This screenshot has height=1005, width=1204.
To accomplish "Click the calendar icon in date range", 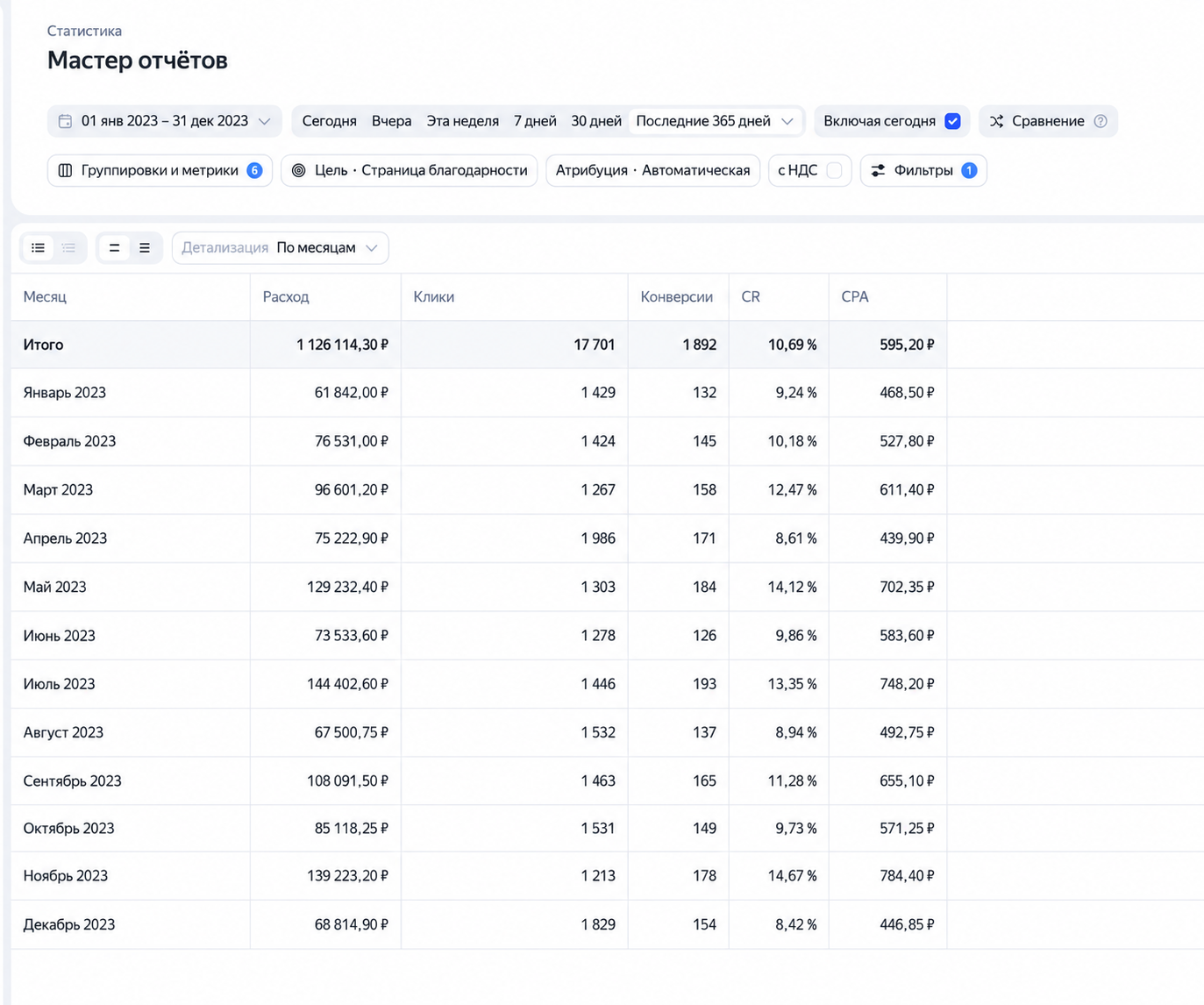I will tap(65, 121).
